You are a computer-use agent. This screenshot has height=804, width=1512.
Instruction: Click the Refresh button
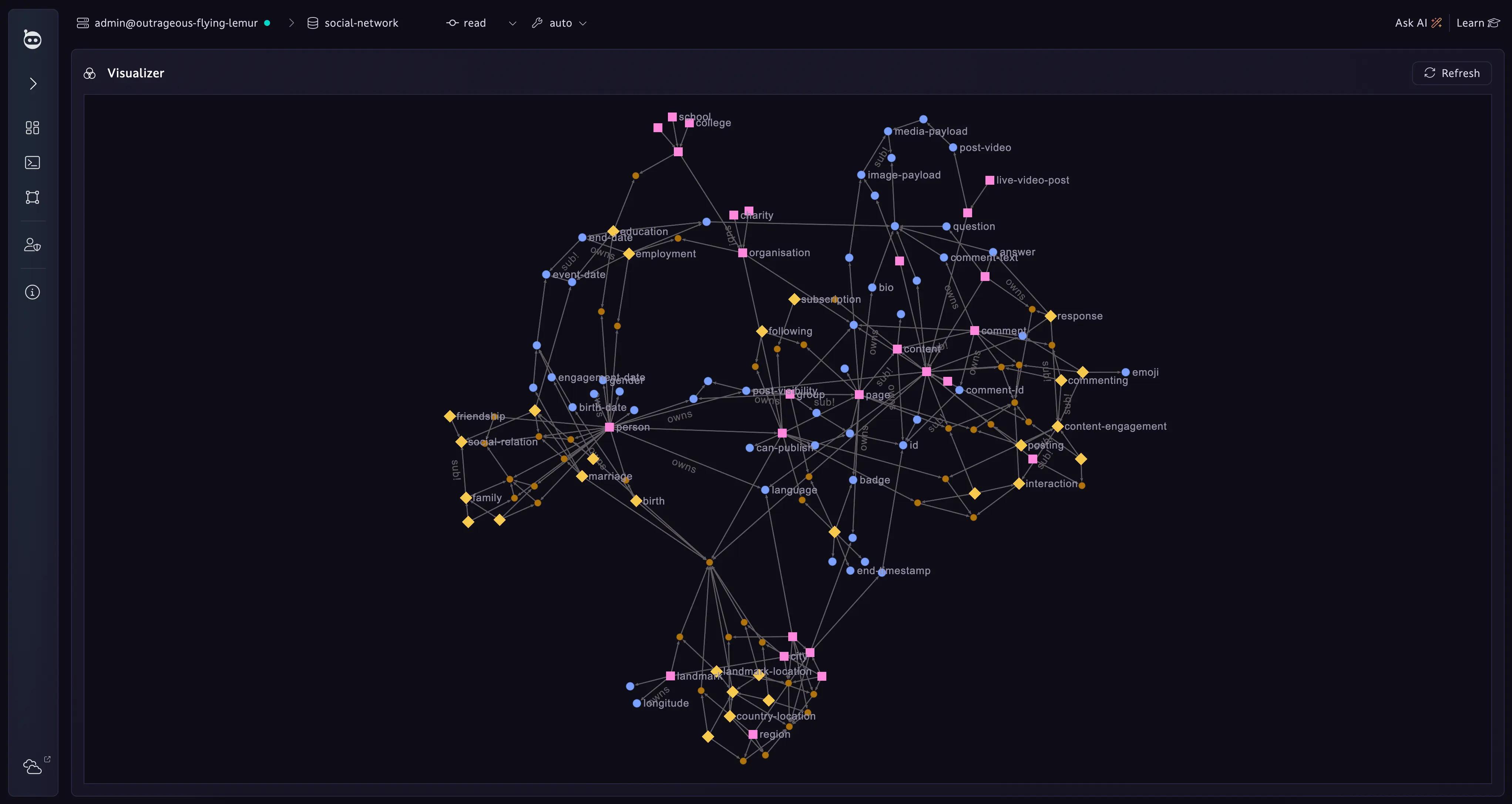[1452, 73]
